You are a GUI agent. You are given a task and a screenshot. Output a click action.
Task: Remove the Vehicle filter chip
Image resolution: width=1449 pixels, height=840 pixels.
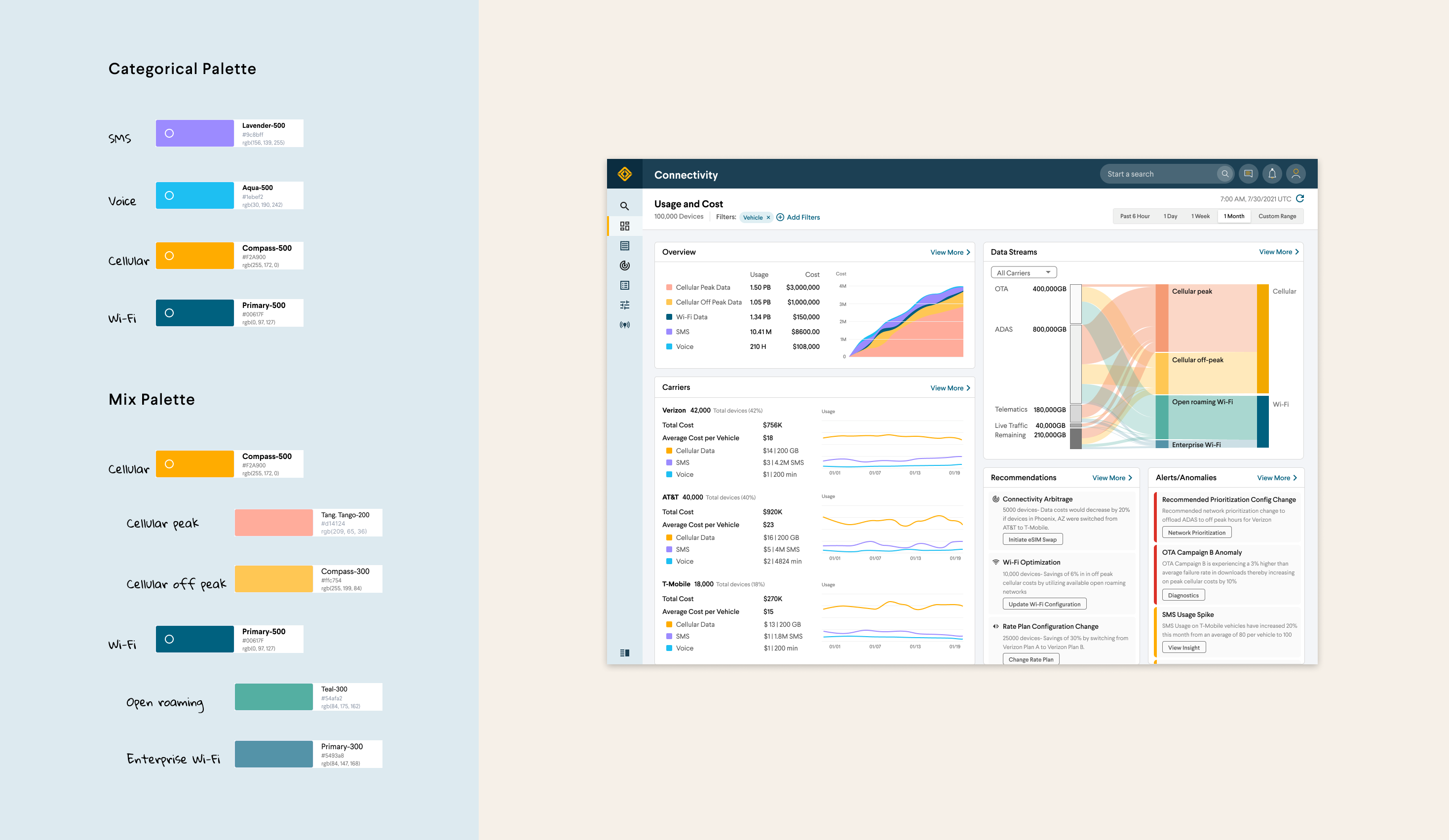tap(768, 217)
